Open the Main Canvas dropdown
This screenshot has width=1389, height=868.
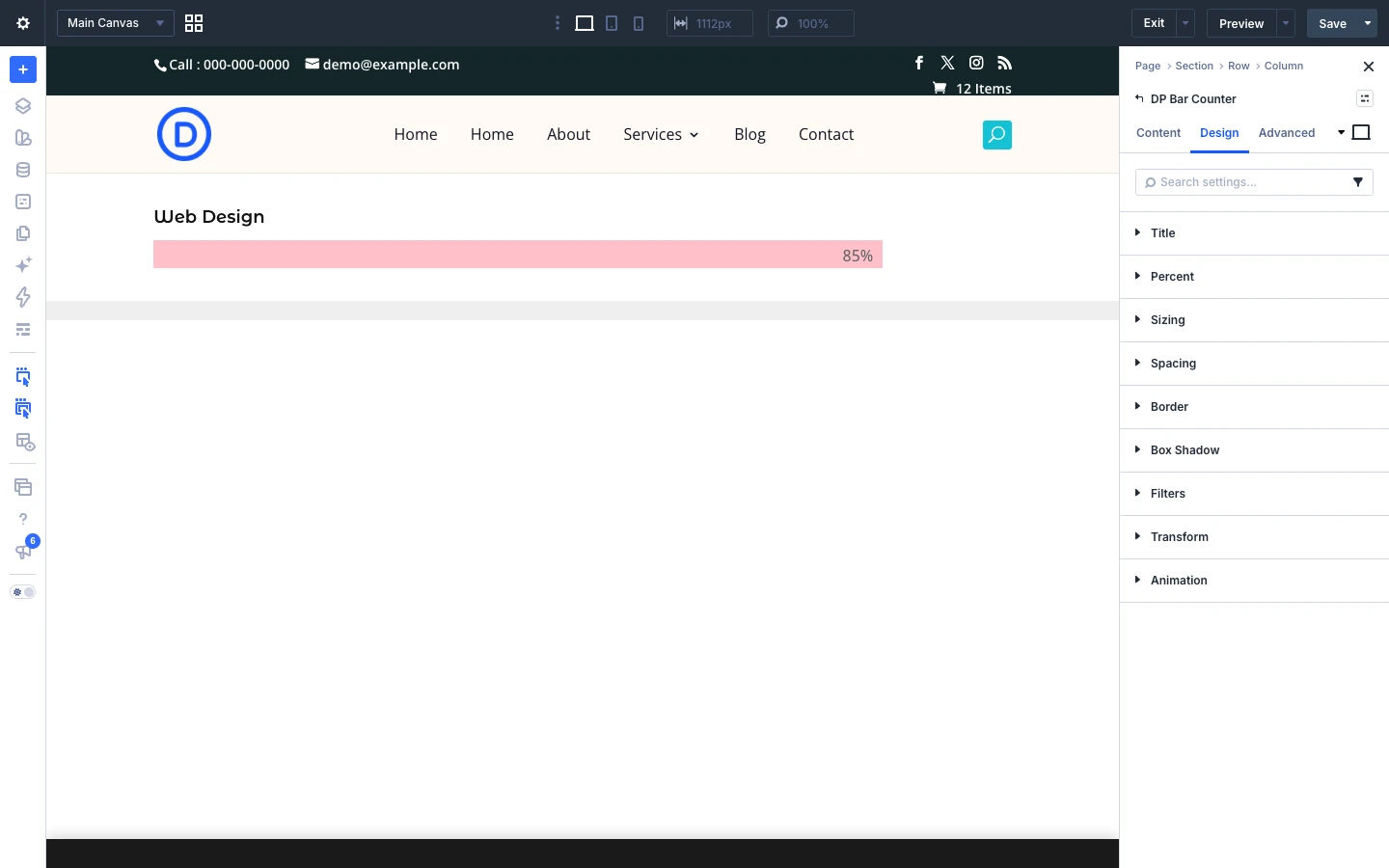coord(116,23)
